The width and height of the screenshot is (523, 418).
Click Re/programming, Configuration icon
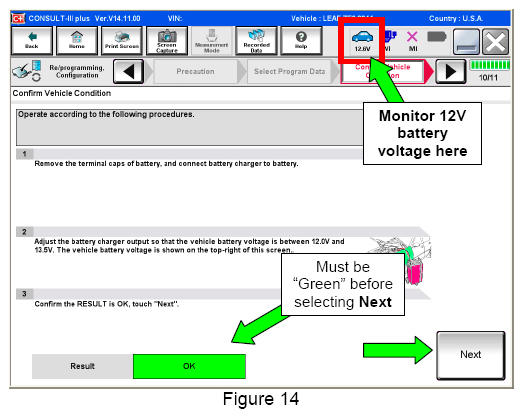27,71
